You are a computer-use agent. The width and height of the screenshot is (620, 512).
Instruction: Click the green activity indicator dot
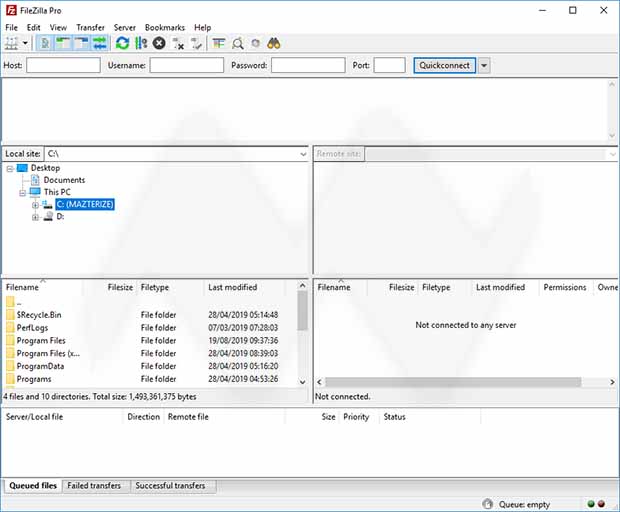click(x=591, y=504)
